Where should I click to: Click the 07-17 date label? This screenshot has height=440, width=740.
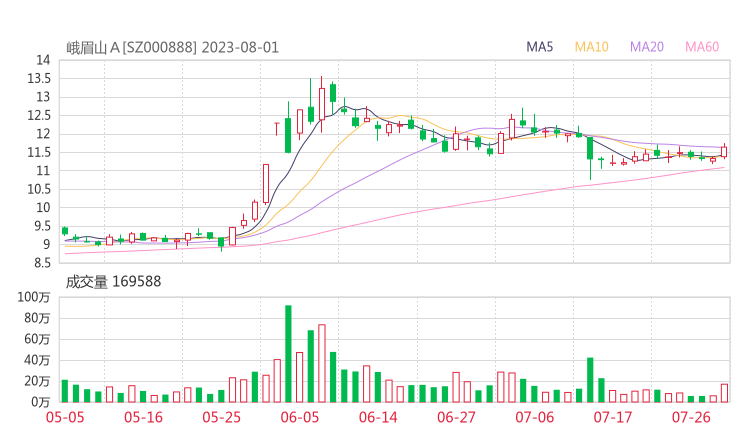[613, 417]
